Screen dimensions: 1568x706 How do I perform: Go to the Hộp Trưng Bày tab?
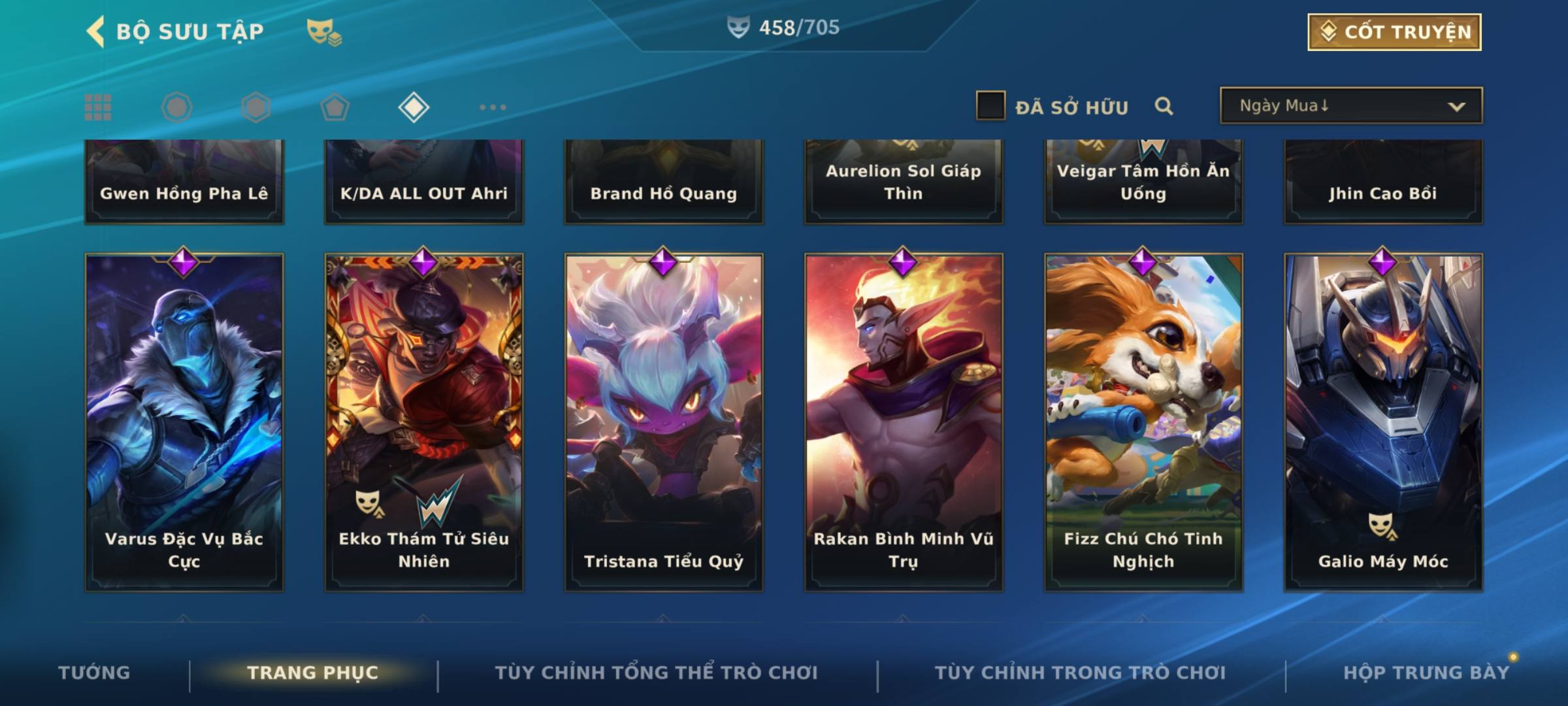[x=1426, y=672]
